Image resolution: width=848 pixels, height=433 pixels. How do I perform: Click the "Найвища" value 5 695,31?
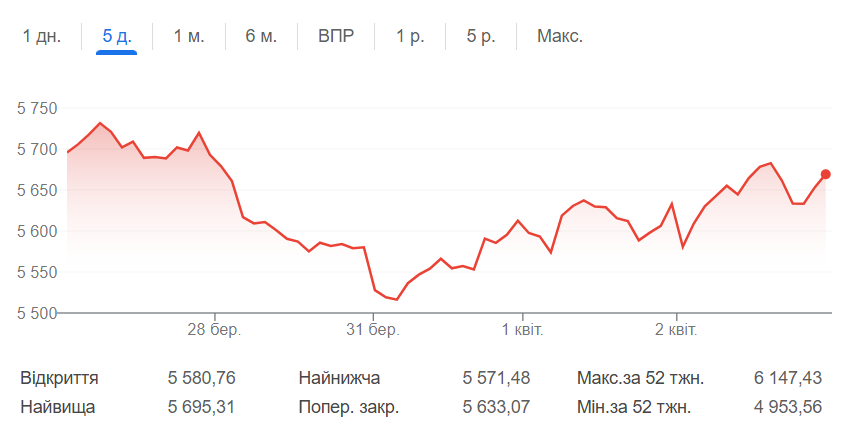pos(201,408)
